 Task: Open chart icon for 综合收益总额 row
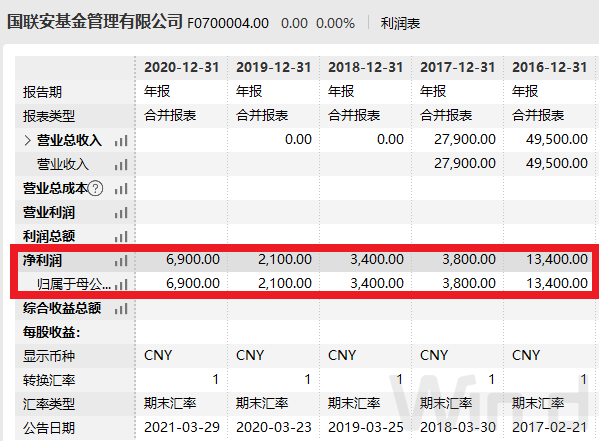121,308
